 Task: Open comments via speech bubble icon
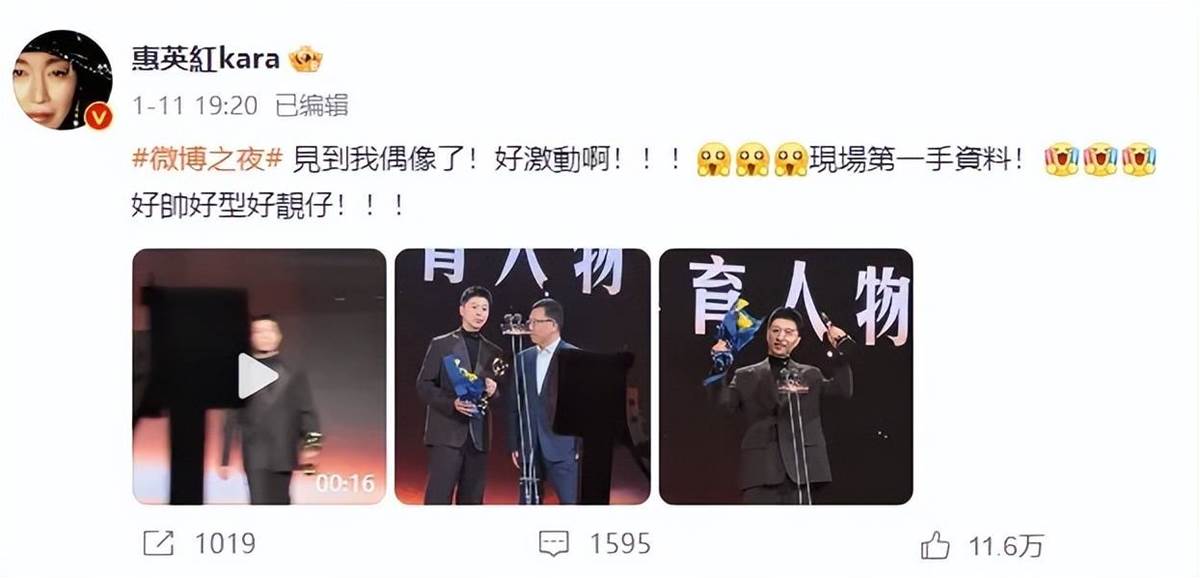(553, 543)
